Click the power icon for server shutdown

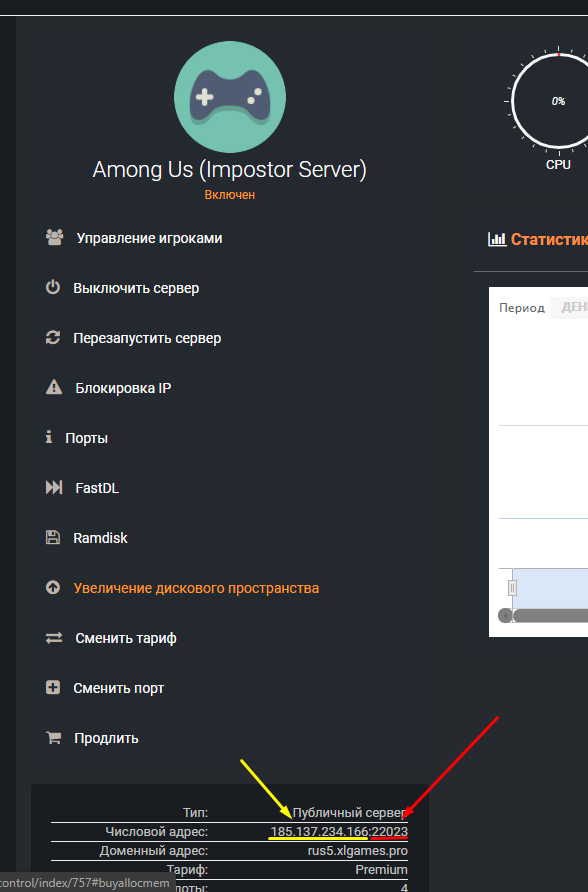[x=53, y=287]
